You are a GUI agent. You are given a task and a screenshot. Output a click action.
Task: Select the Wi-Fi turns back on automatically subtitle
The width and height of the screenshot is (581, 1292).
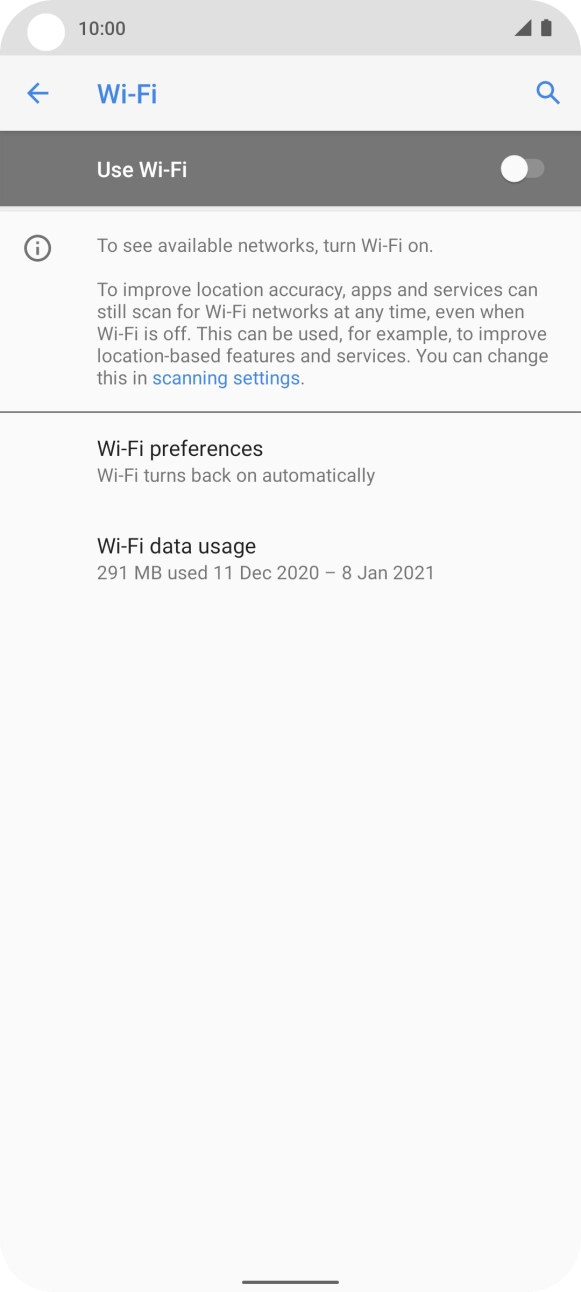[x=234, y=475]
